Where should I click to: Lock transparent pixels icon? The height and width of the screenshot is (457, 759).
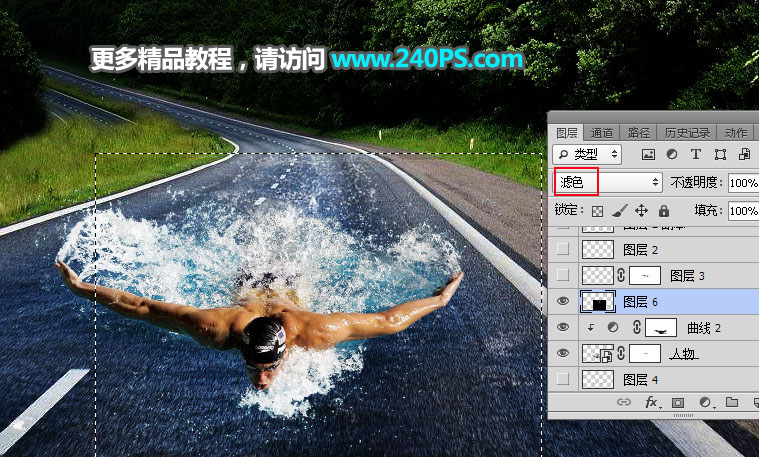coord(598,211)
